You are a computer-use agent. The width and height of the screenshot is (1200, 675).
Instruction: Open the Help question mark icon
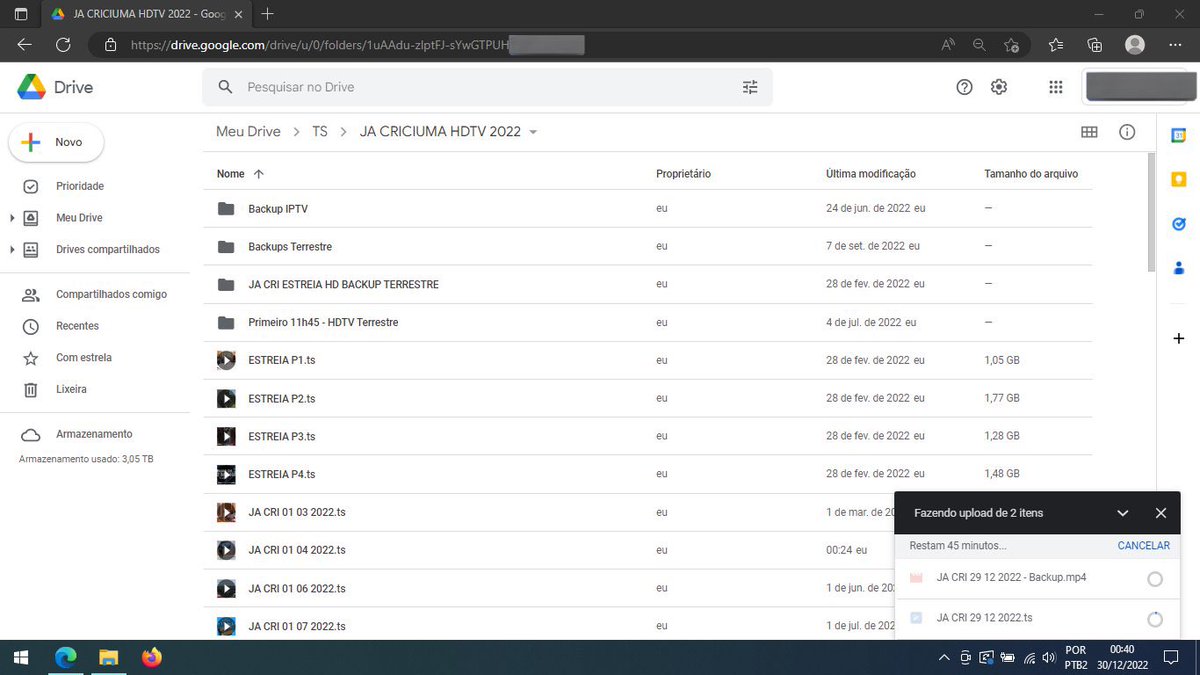pyautogui.click(x=964, y=87)
